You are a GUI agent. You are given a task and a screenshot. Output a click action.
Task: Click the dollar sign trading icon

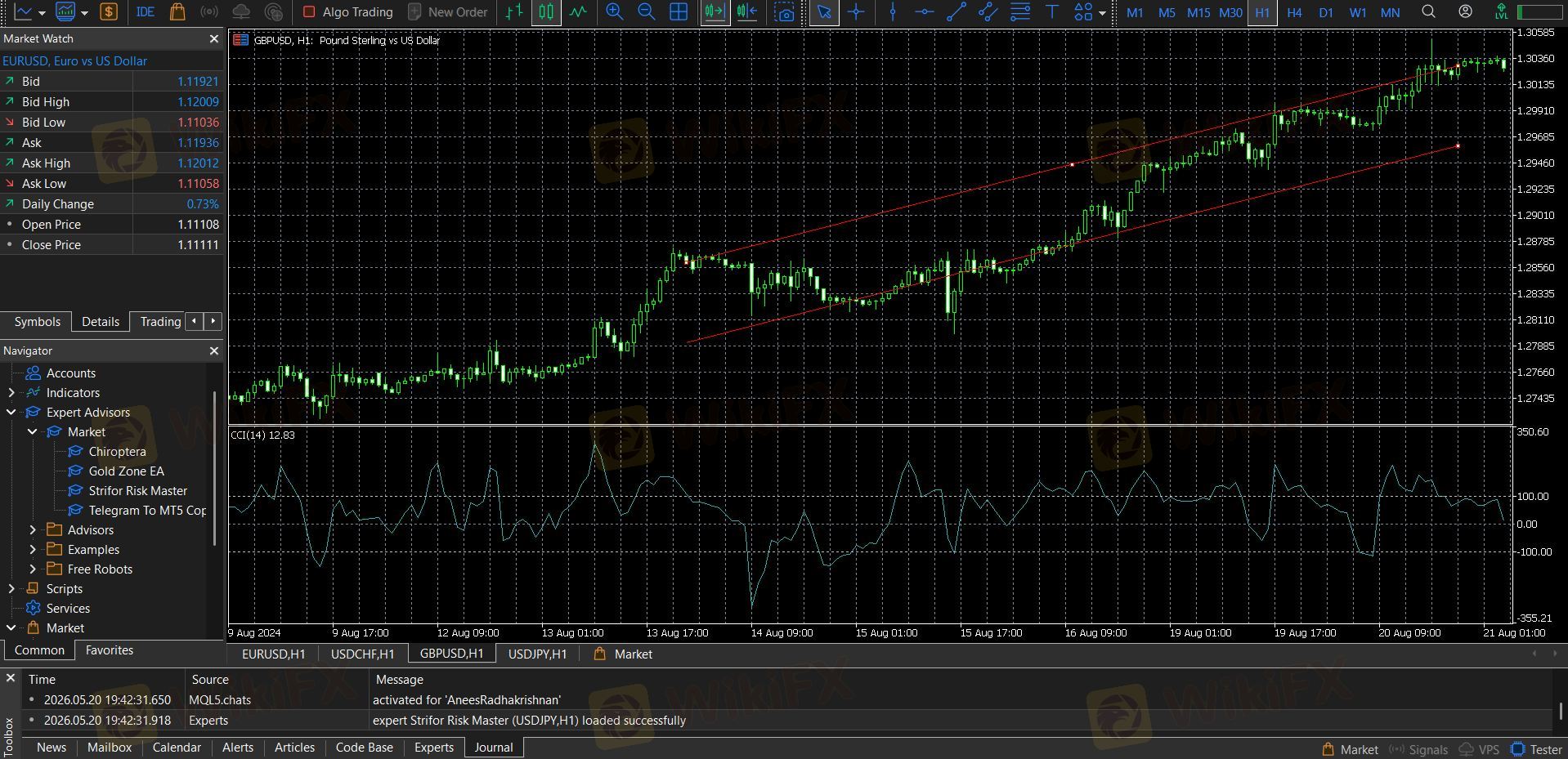[x=109, y=12]
